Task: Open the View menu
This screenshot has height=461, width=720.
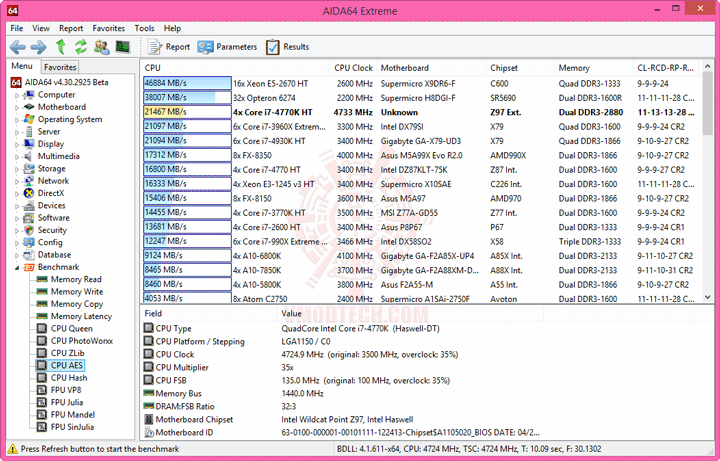Action: point(40,28)
